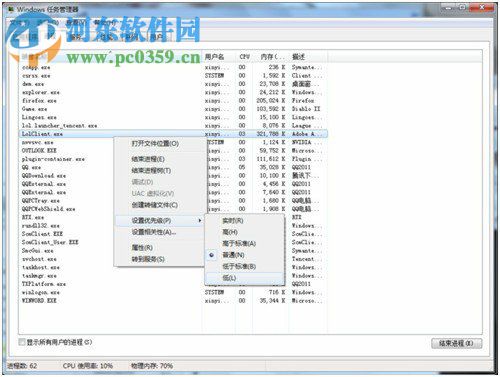Sort by the 描述 column header
Image resolution: width=500 pixels, height=377 pixels.
pos(307,57)
